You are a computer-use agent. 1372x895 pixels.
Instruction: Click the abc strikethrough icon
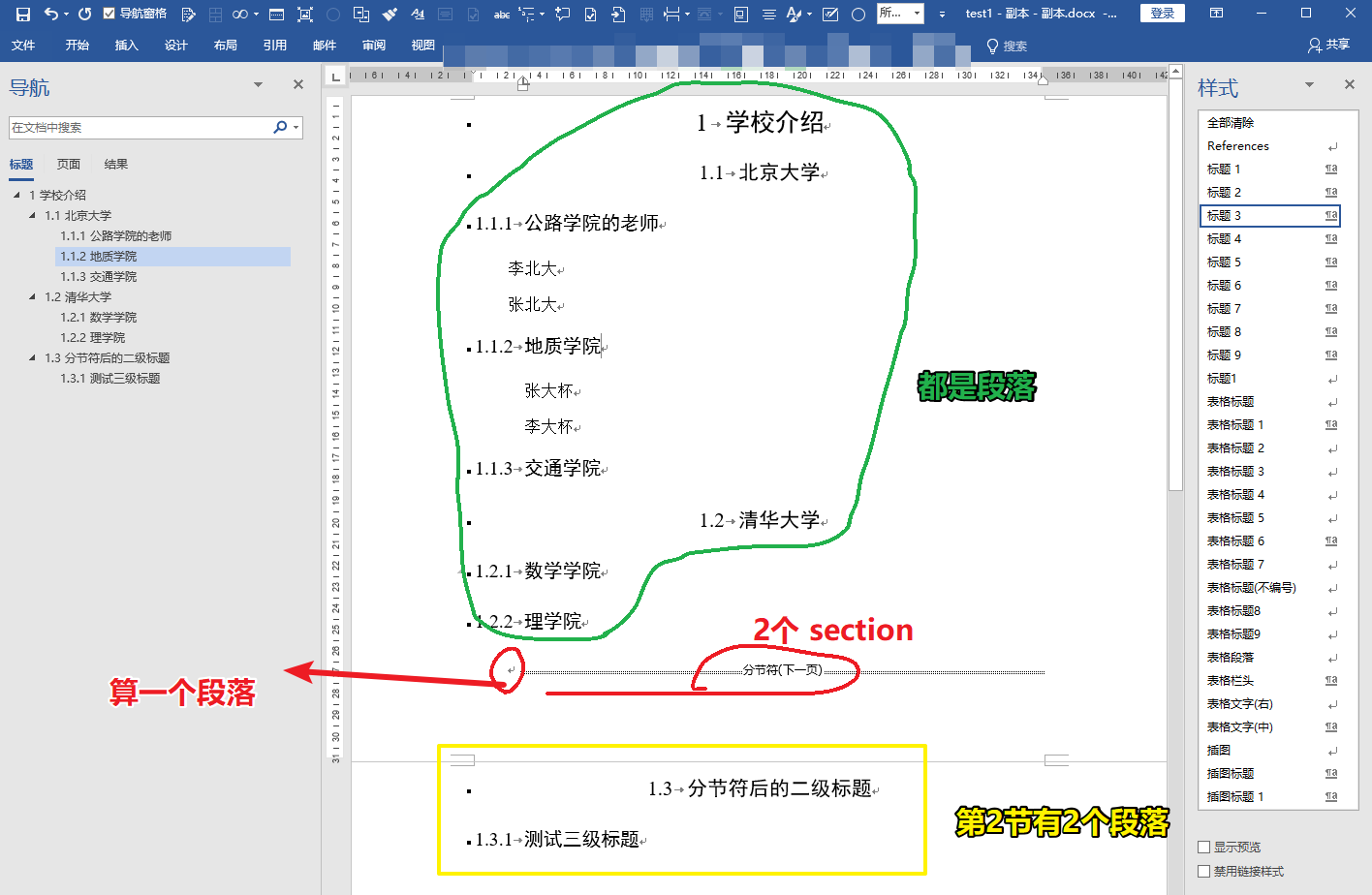[x=501, y=14]
